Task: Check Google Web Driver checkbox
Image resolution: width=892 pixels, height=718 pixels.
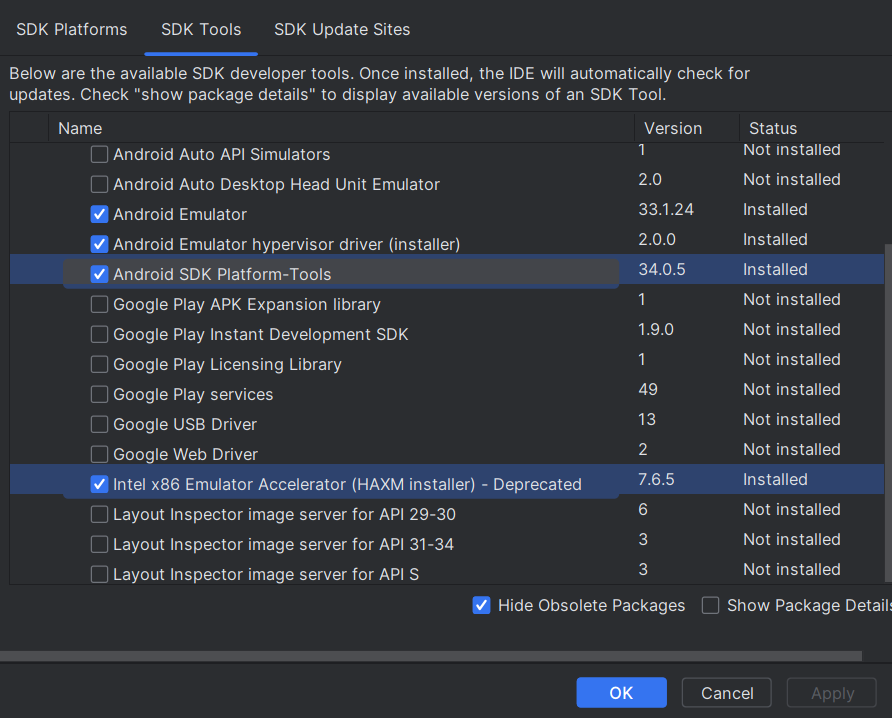Action: [99, 454]
